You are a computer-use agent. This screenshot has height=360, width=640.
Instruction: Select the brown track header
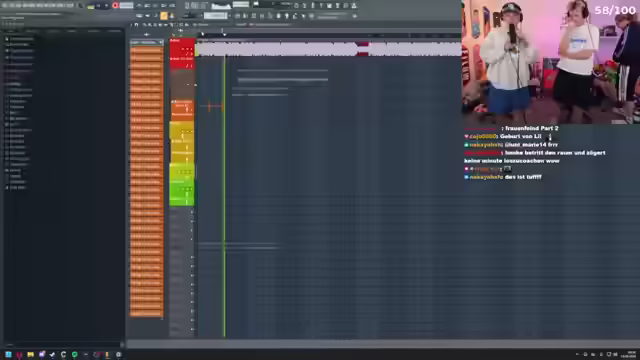182,84
